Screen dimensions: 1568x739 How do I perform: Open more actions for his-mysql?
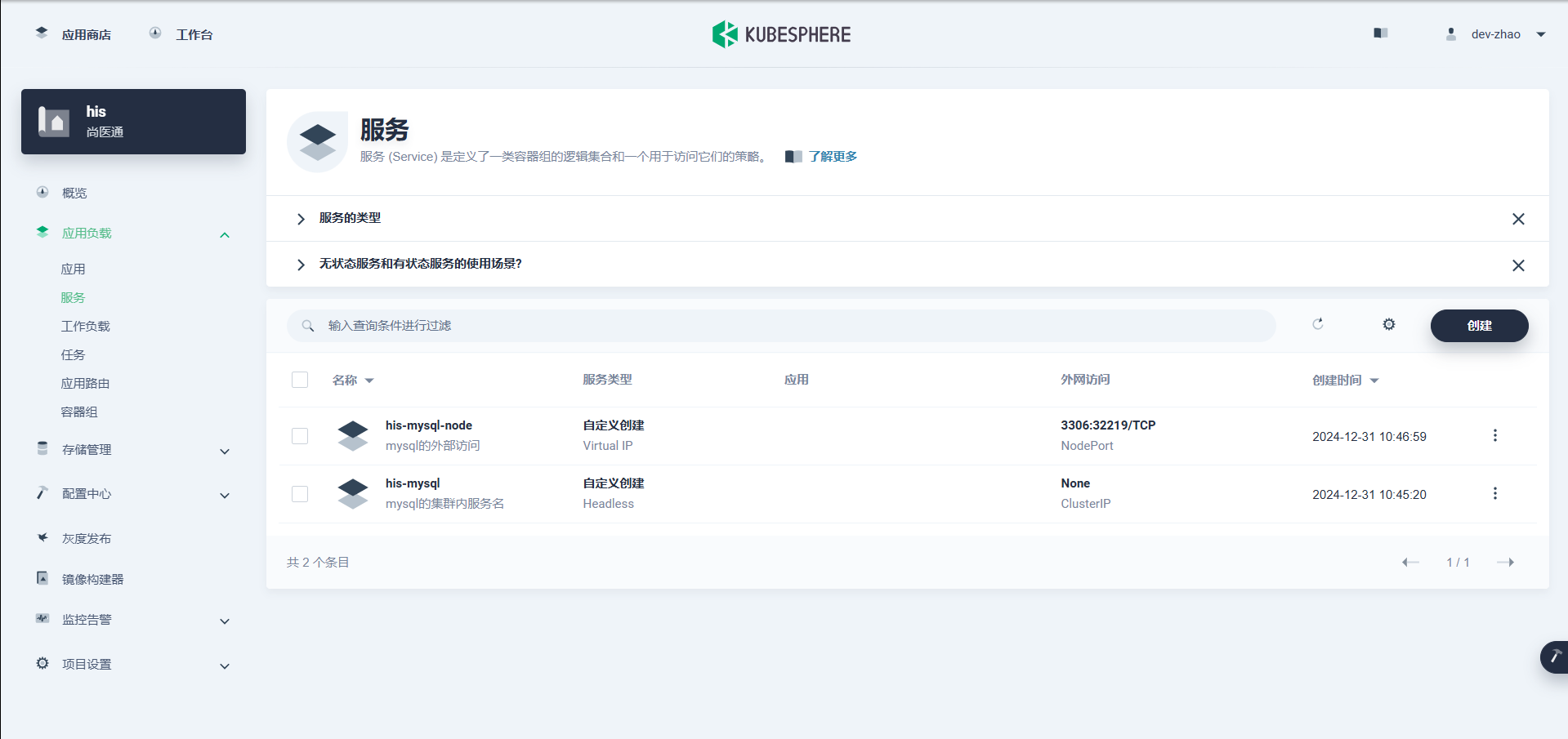(1495, 493)
